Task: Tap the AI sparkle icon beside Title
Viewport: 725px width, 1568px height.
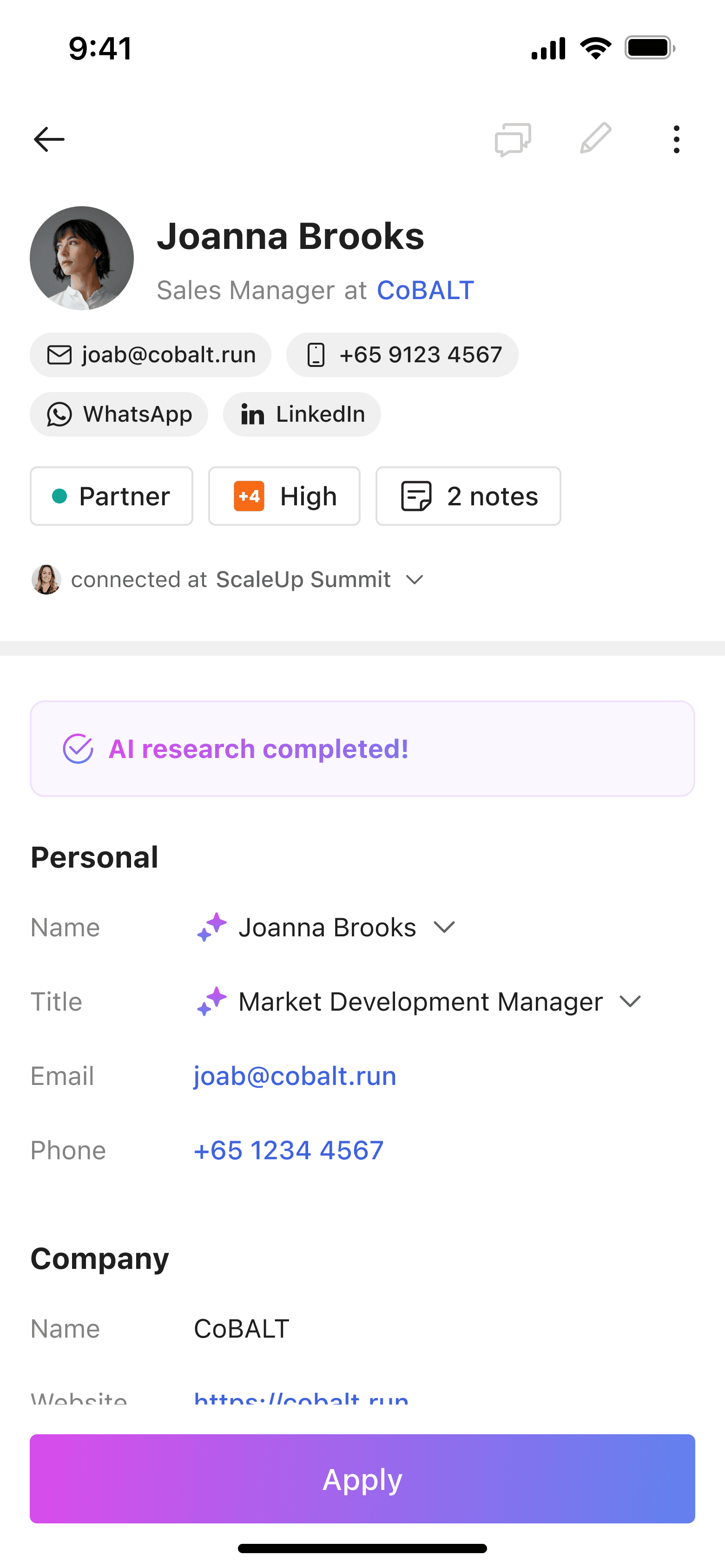Action: click(211, 1001)
